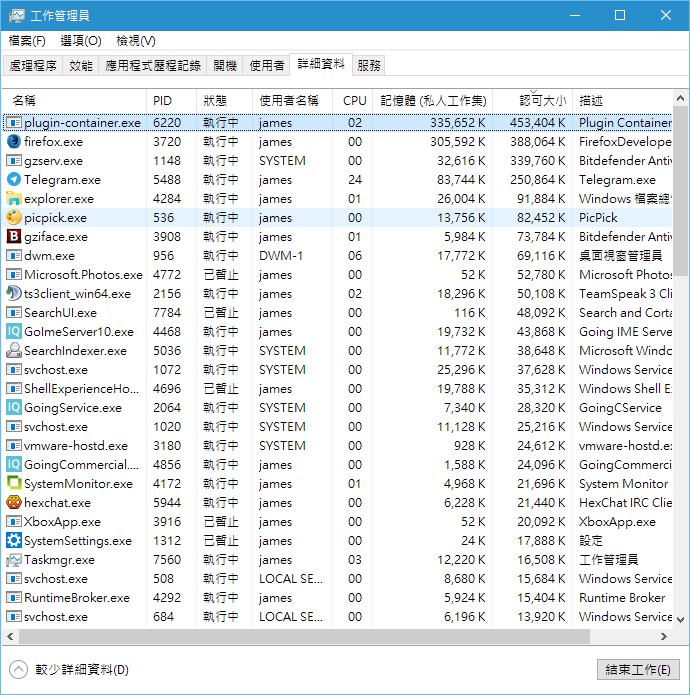Screen dimensions: 690x695
Task: Click Telegram.exe CPU value 24
Action: pos(355,180)
